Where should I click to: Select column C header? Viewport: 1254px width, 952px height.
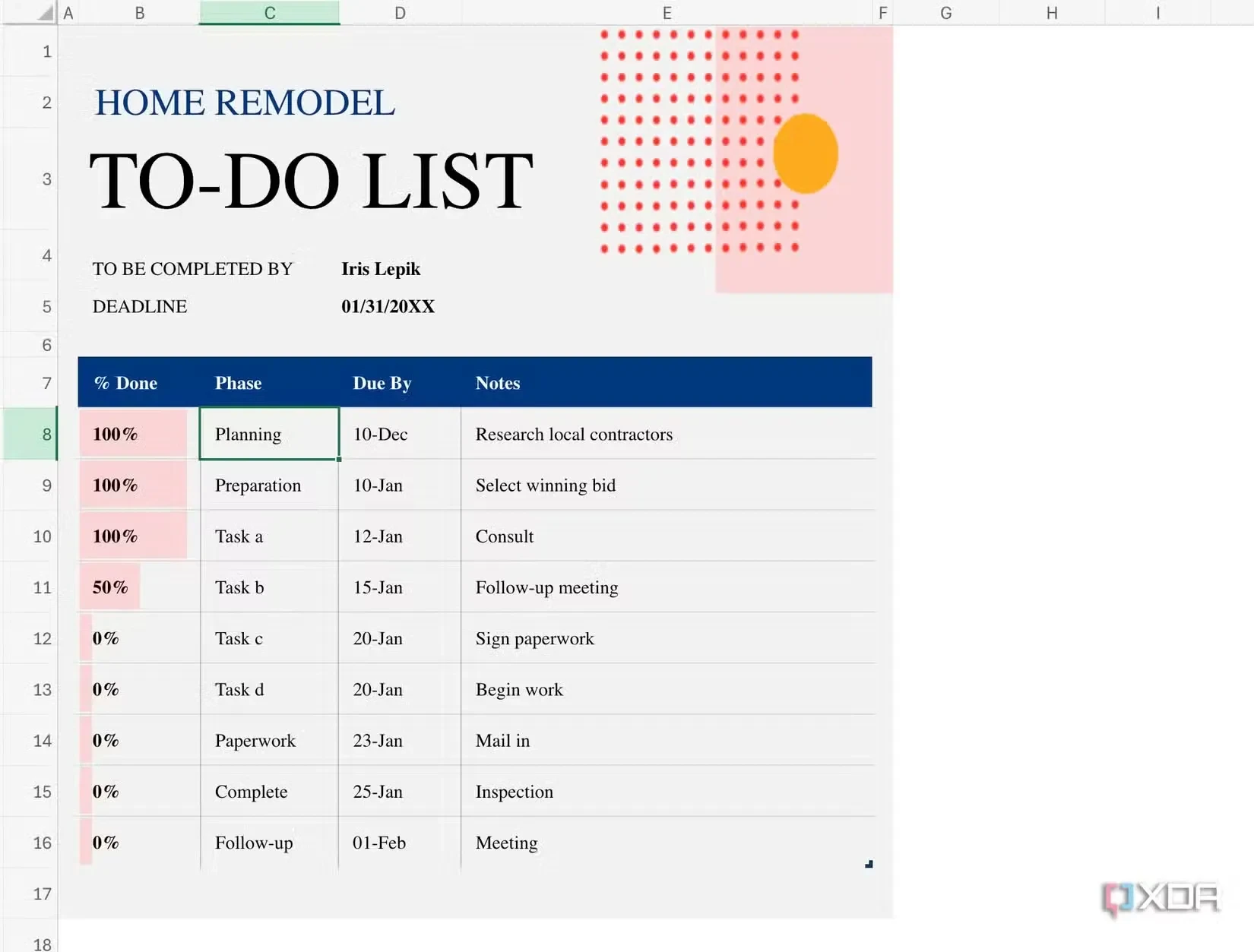click(x=269, y=12)
